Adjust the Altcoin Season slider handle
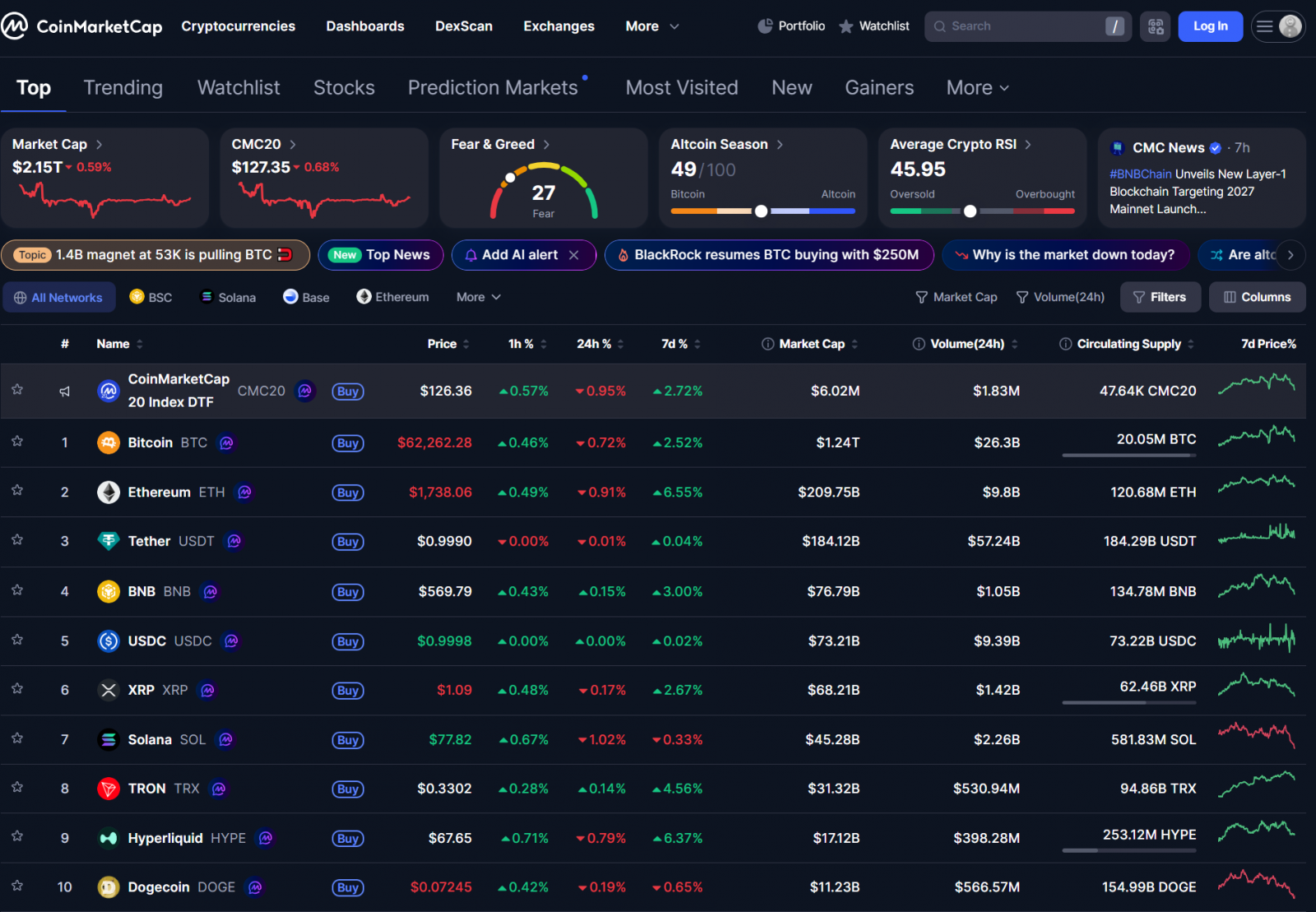1316x912 pixels. (x=761, y=211)
